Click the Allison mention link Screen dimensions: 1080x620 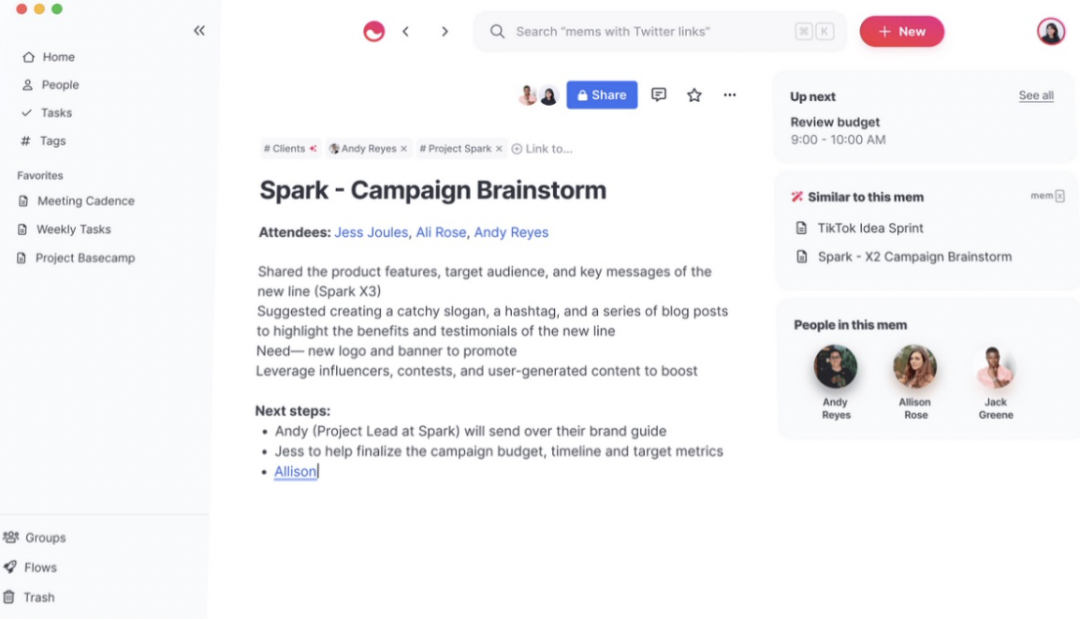coord(295,472)
